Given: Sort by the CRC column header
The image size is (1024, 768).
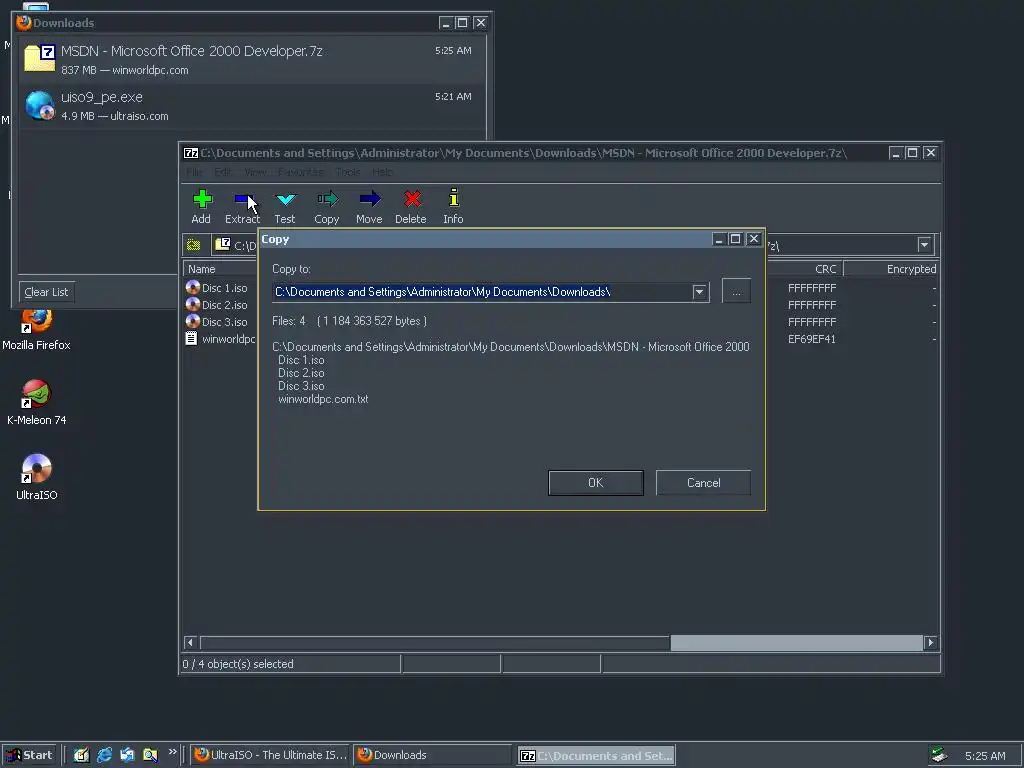Looking at the screenshot, I should pyautogui.click(x=805, y=269).
